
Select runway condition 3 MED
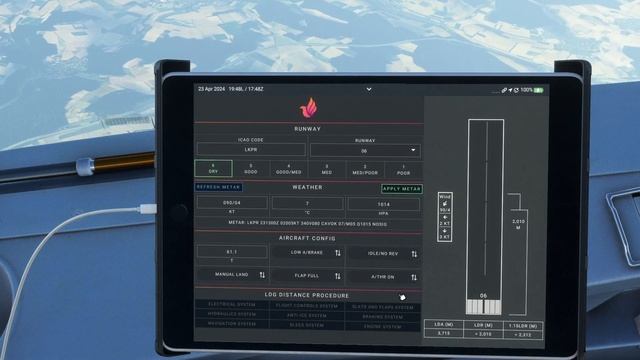coord(327,170)
